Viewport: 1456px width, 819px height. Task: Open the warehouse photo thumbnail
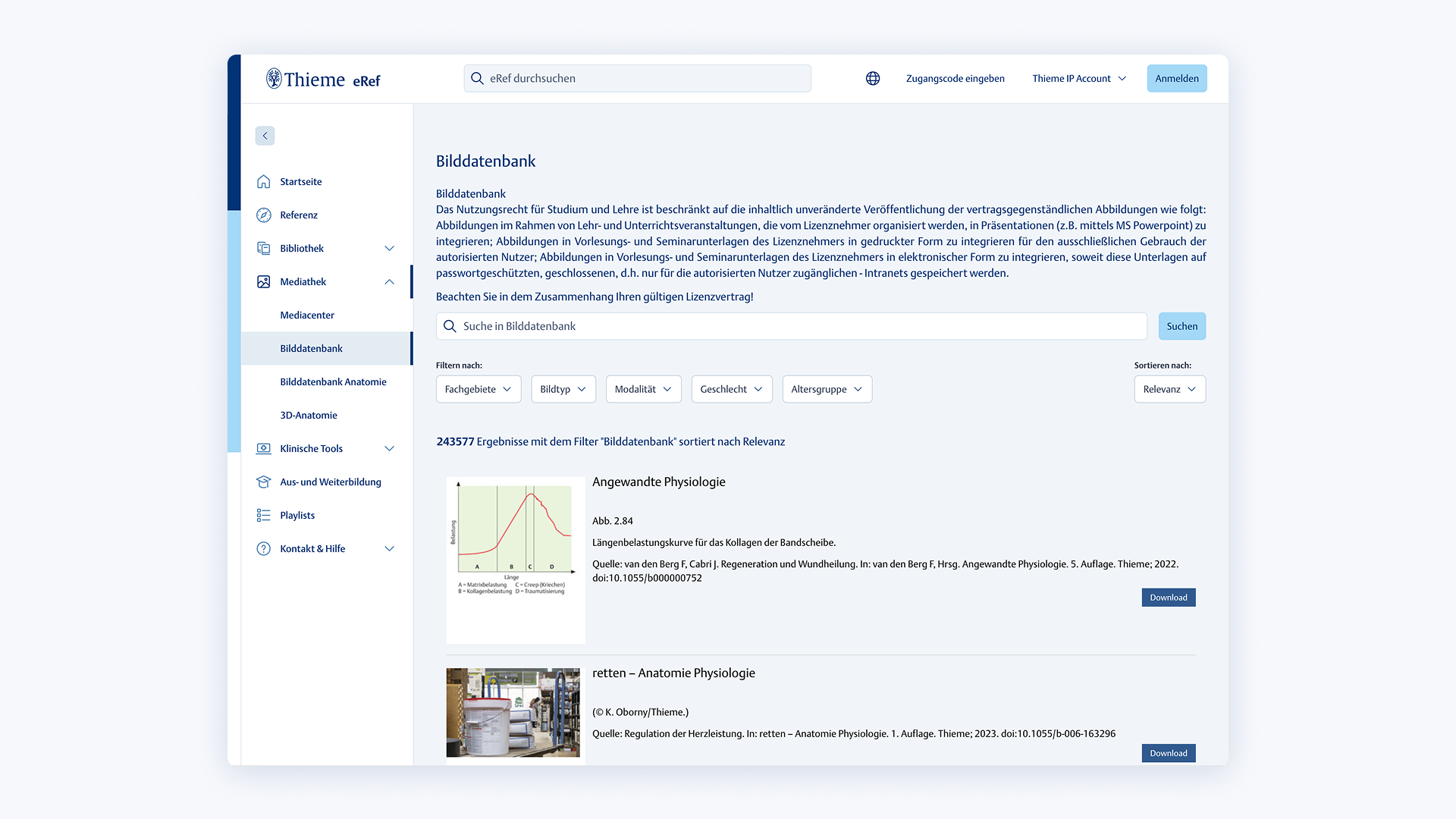(513, 712)
